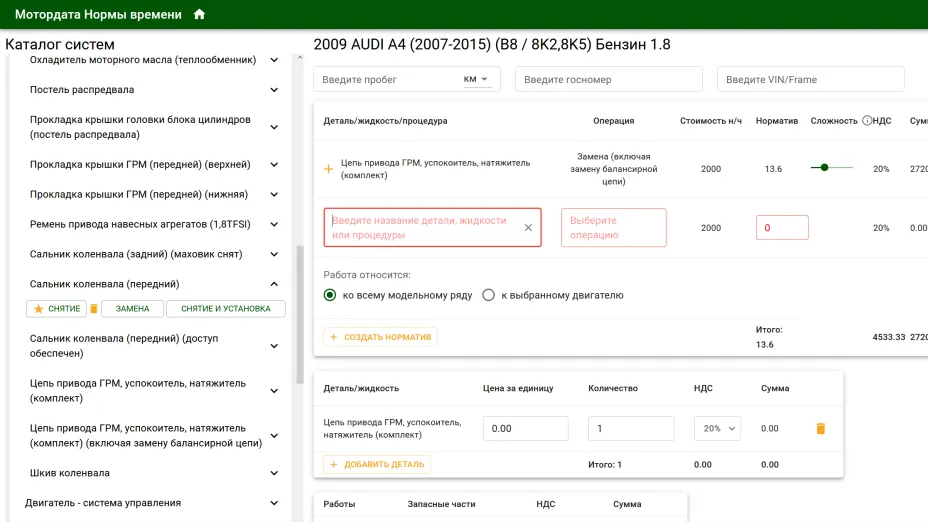Open the complexity info icon near НДС

867,121
